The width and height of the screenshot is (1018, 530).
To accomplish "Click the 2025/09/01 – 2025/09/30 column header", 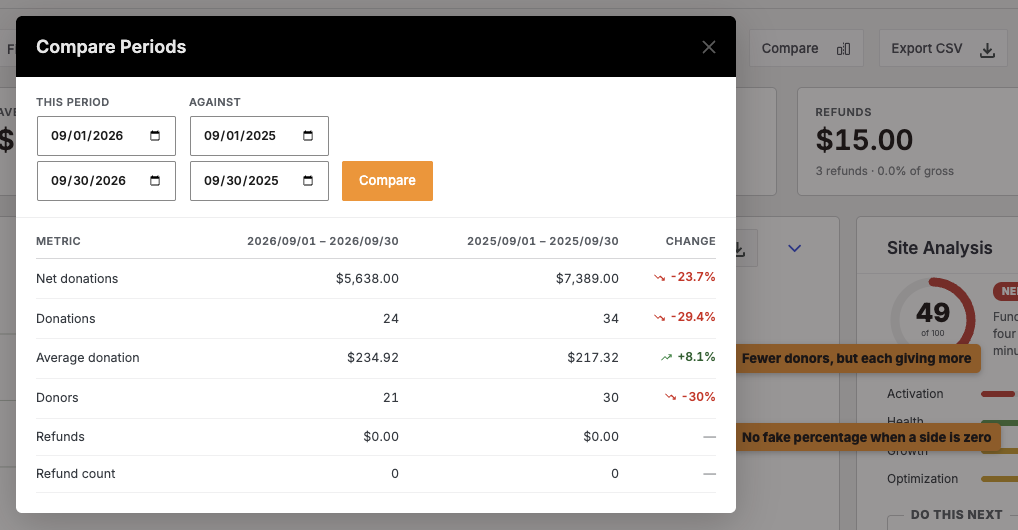I will click(x=543, y=241).
